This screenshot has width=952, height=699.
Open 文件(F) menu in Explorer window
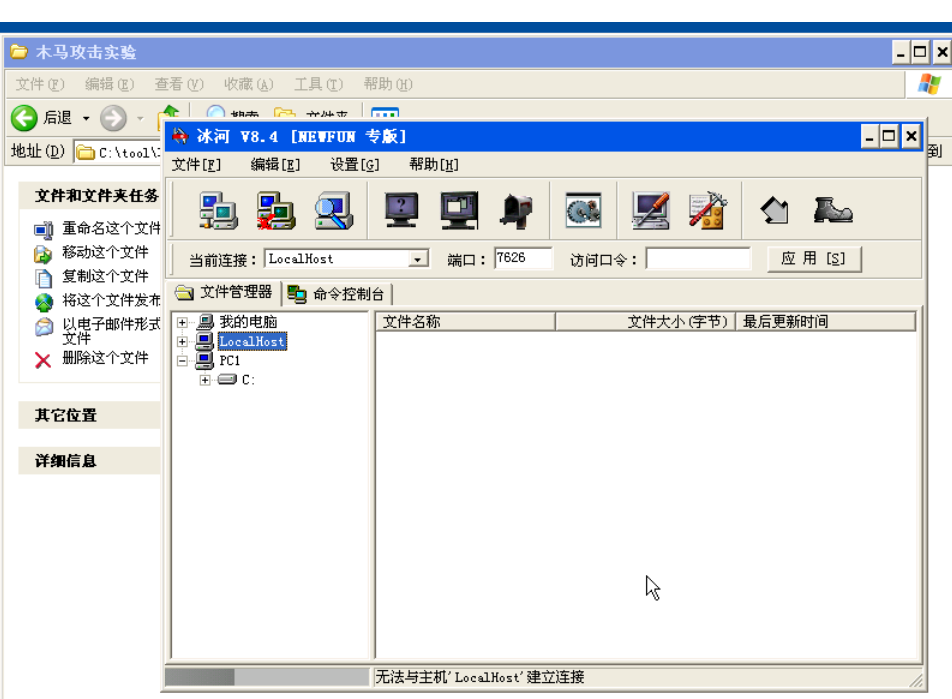click(39, 84)
